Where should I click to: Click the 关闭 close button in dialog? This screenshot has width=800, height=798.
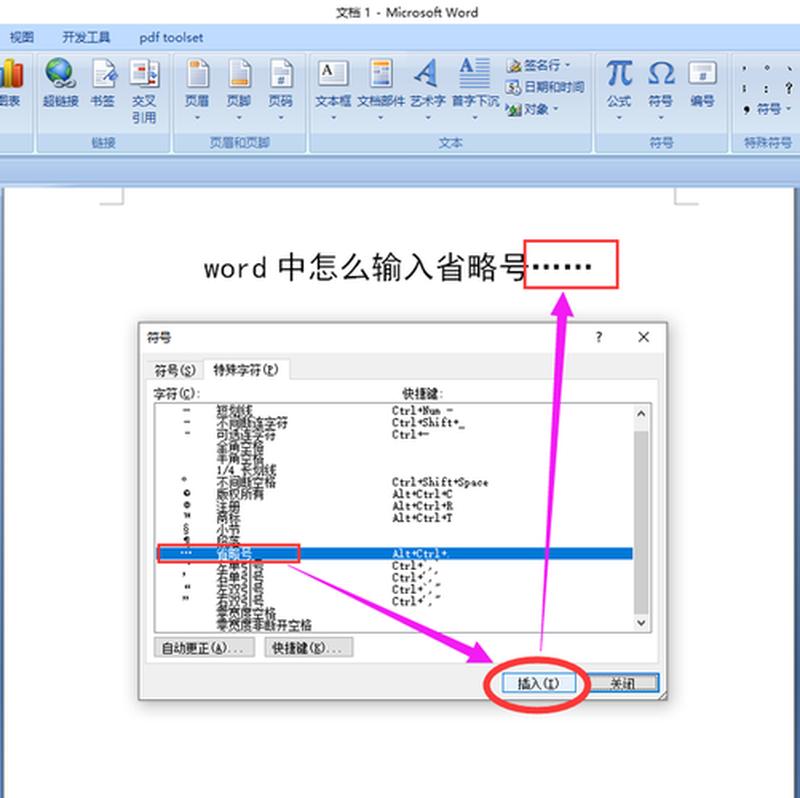coord(623,683)
